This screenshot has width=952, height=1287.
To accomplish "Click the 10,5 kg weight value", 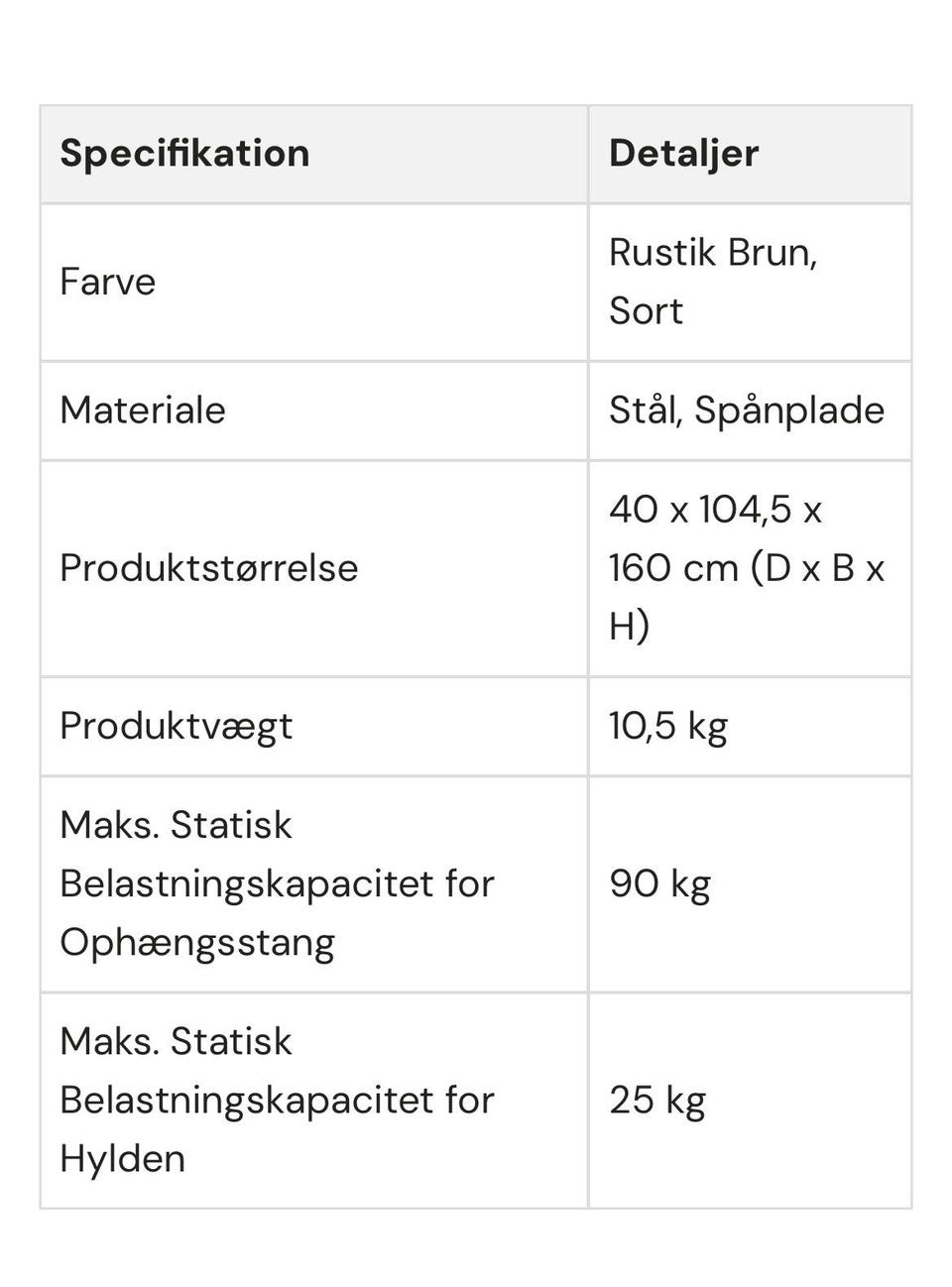I will click(x=667, y=726).
